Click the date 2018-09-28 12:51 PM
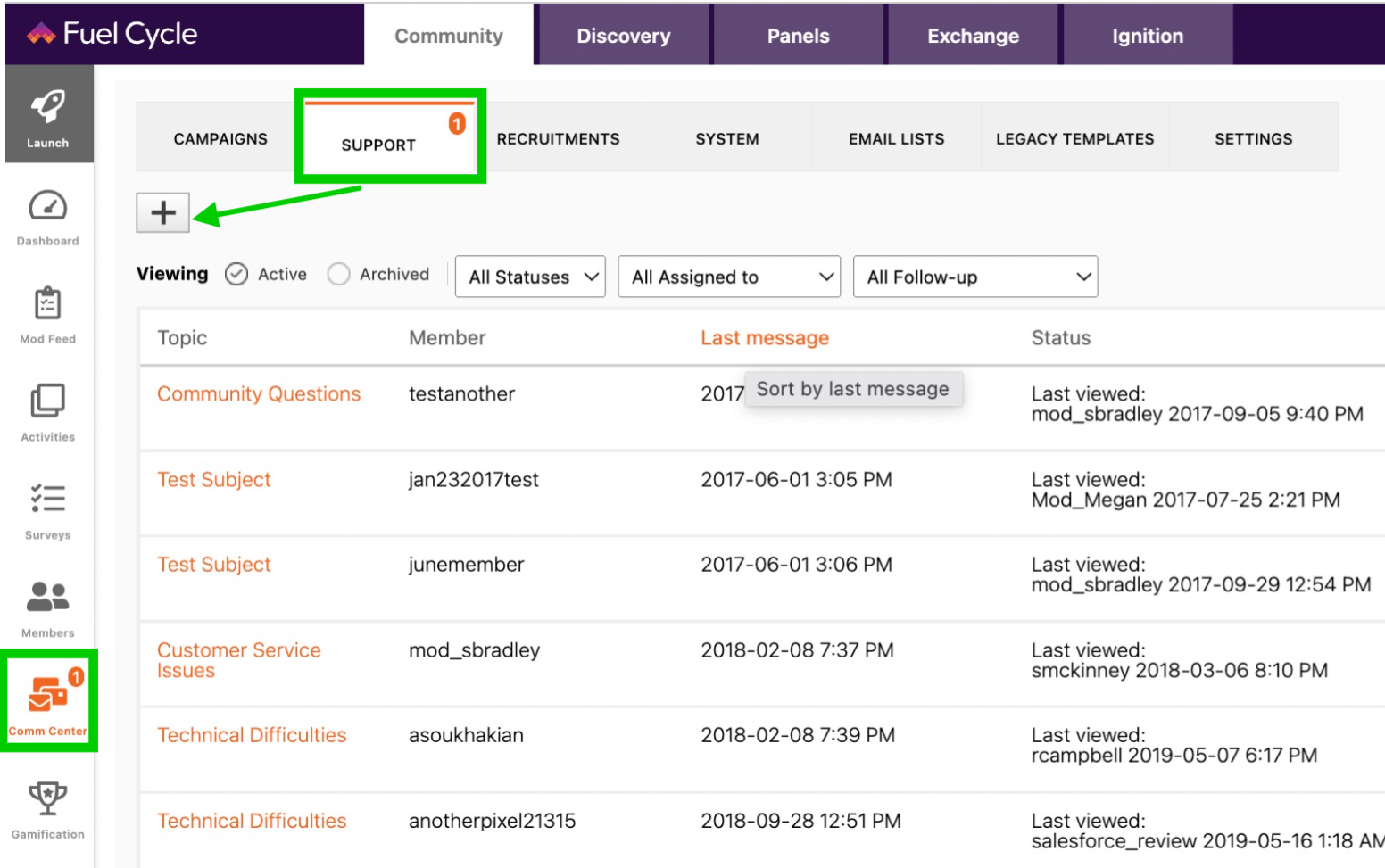The height and width of the screenshot is (868, 1385). [800, 821]
